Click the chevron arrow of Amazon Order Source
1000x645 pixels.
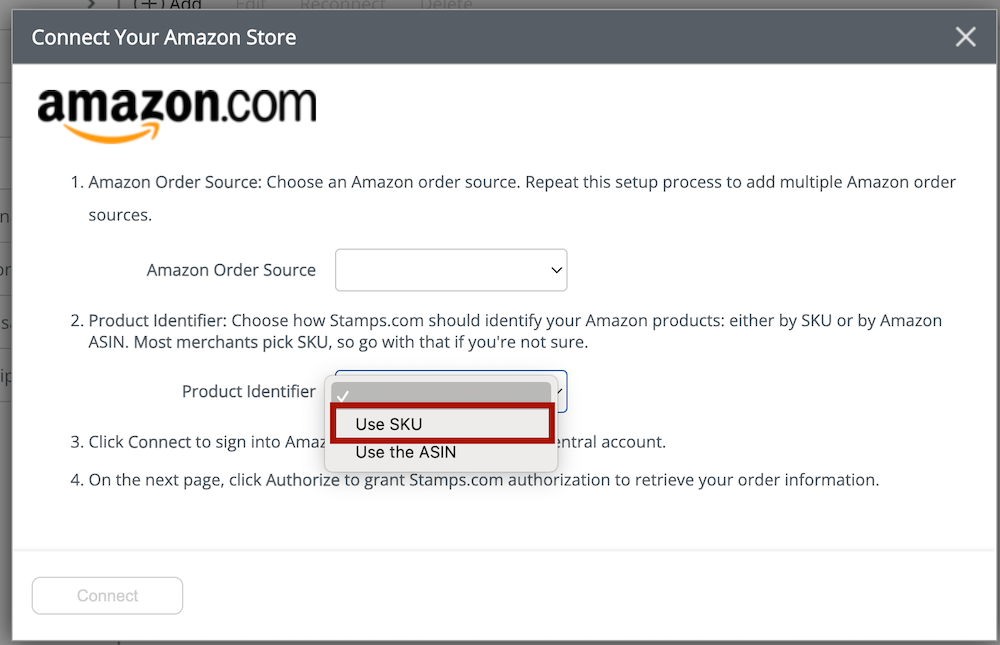point(556,270)
